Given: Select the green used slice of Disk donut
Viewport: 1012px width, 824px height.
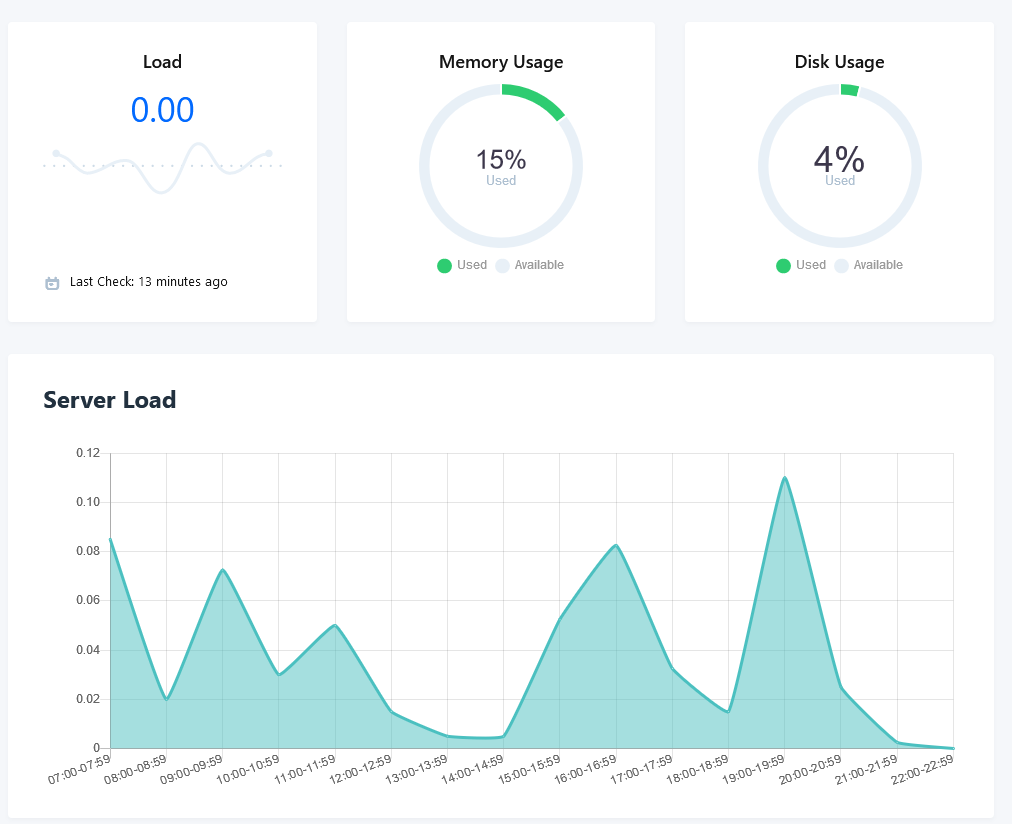Looking at the screenshot, I should point(850,90).
